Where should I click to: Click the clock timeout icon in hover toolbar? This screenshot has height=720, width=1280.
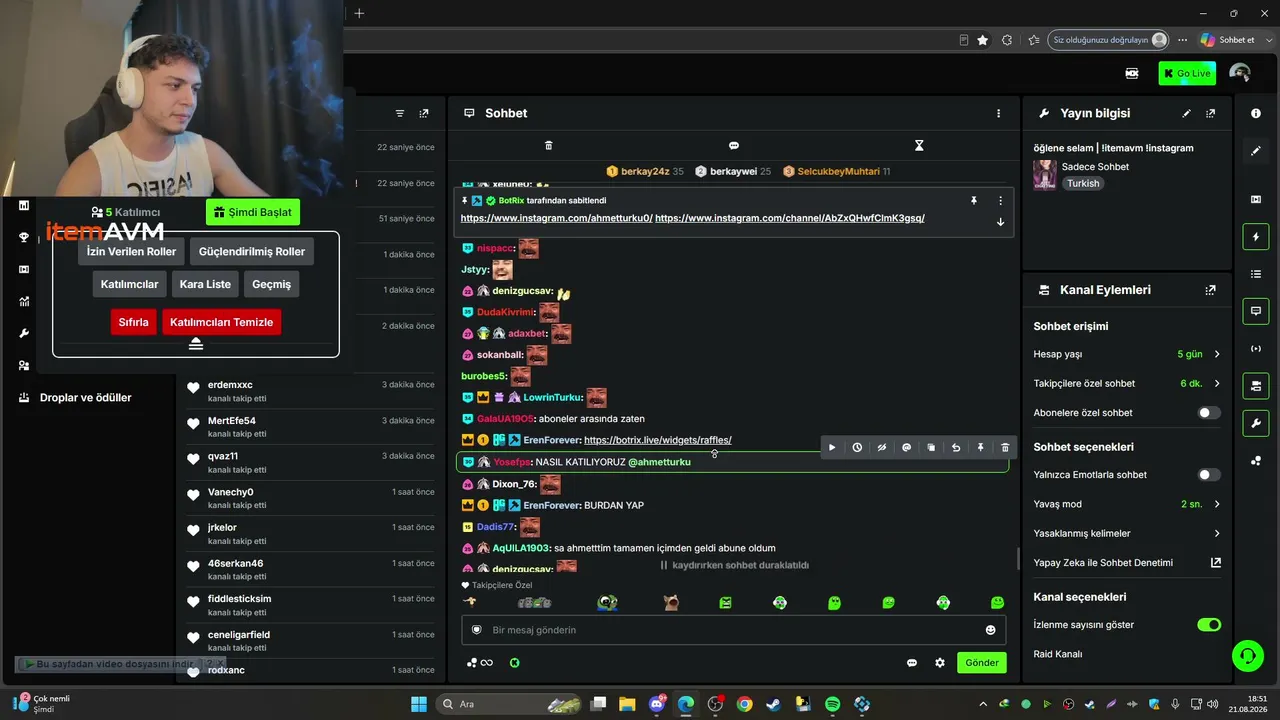857,448
